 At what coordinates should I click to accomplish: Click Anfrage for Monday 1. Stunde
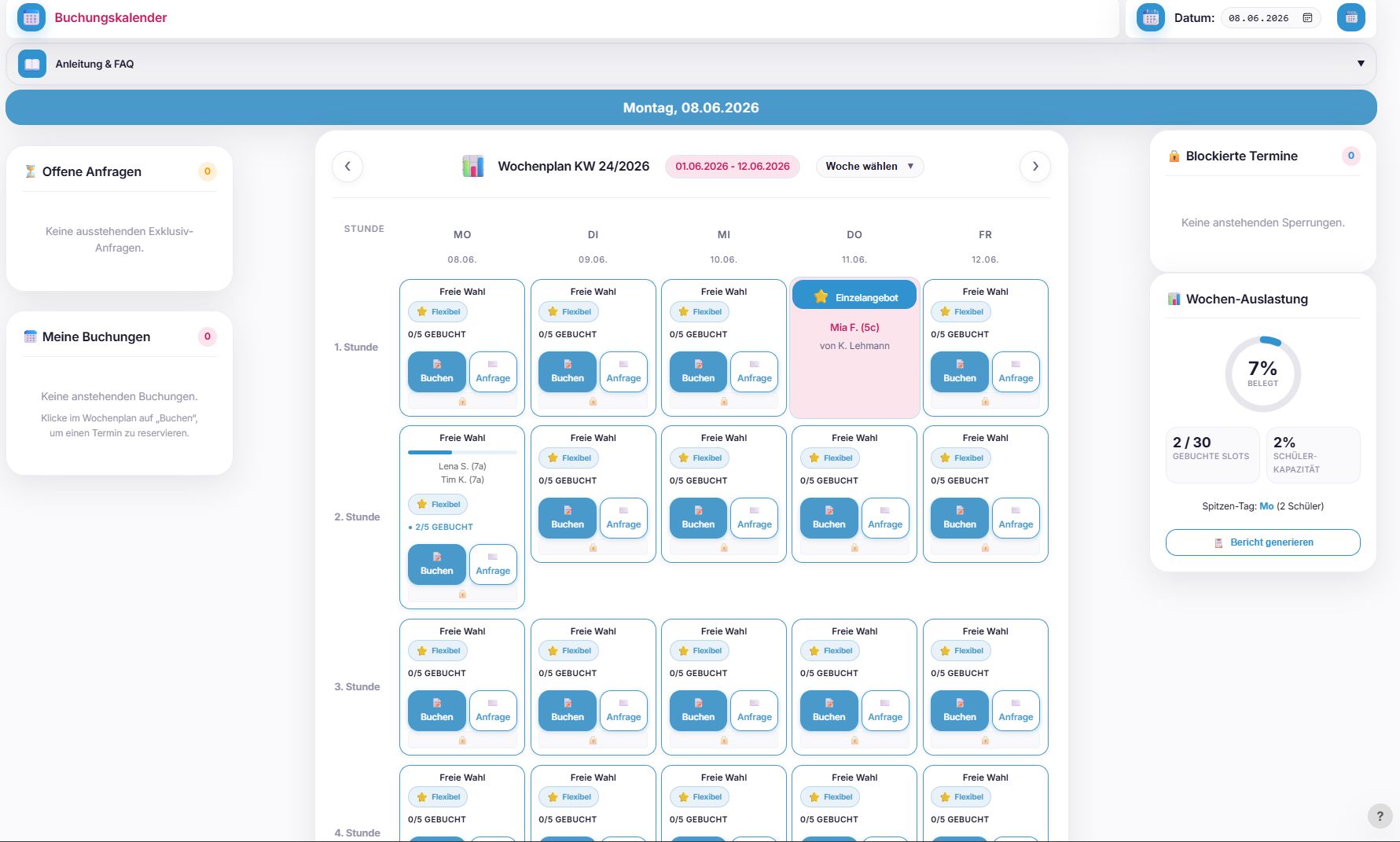[x=493, y=372]
